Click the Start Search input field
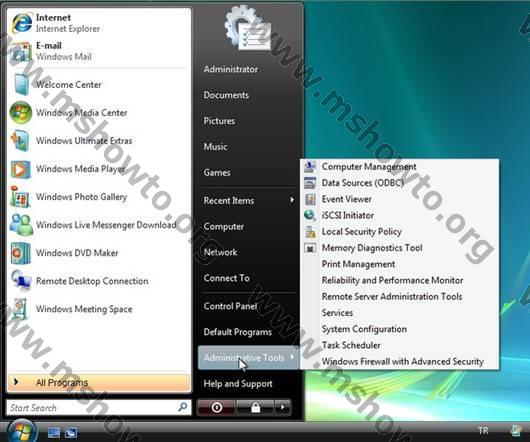This screenshot has height=442, width=530. coord(99,408)
